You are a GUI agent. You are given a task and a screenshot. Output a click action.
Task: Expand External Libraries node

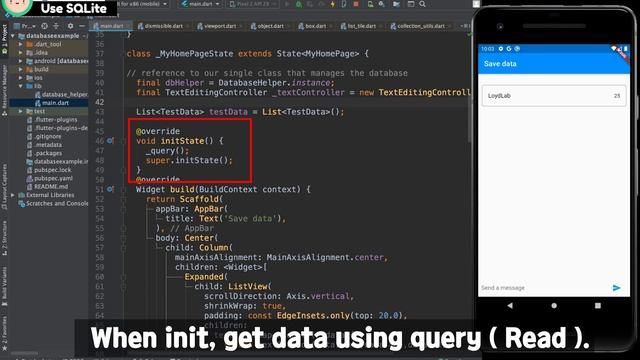coord(13,195)
